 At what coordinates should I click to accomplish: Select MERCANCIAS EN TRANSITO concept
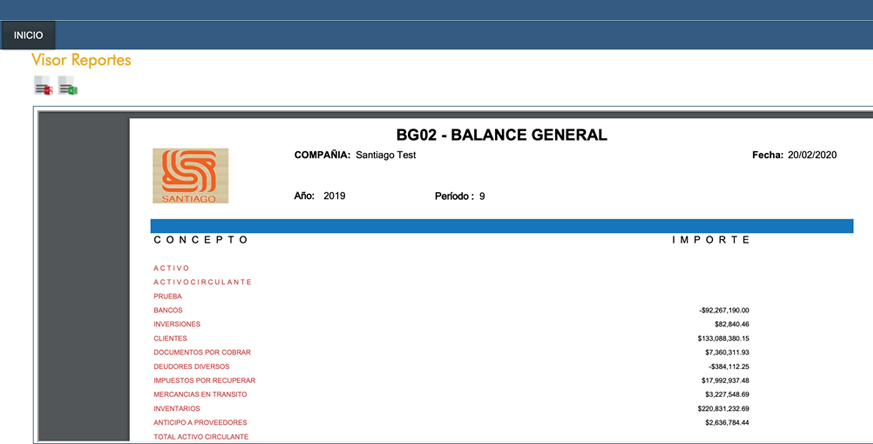coord(200,394)
